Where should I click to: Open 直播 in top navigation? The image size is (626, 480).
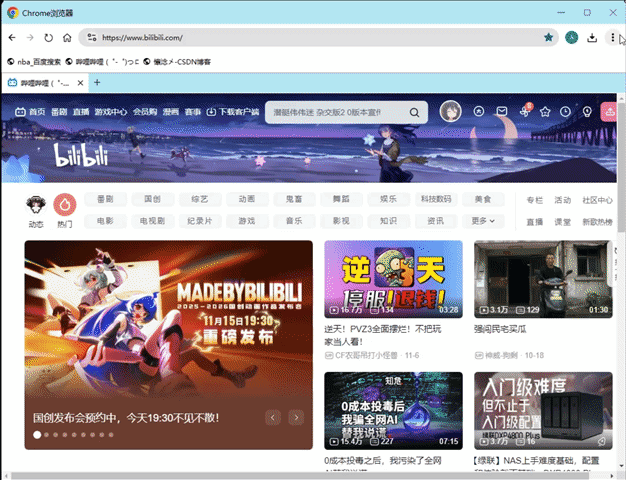coord(81,112)
